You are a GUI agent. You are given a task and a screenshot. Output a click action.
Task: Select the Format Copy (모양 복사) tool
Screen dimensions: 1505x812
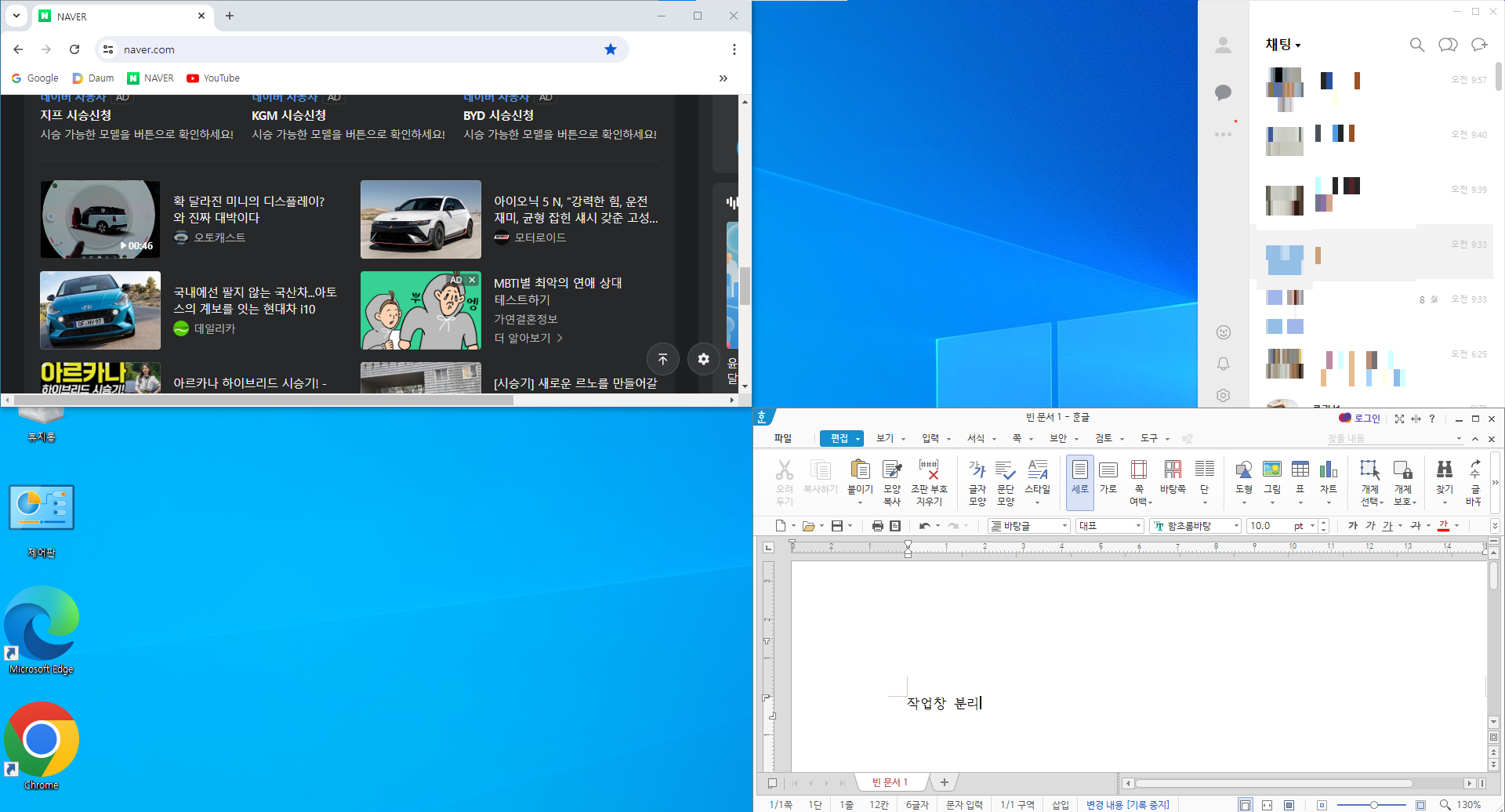pos(892,481)
